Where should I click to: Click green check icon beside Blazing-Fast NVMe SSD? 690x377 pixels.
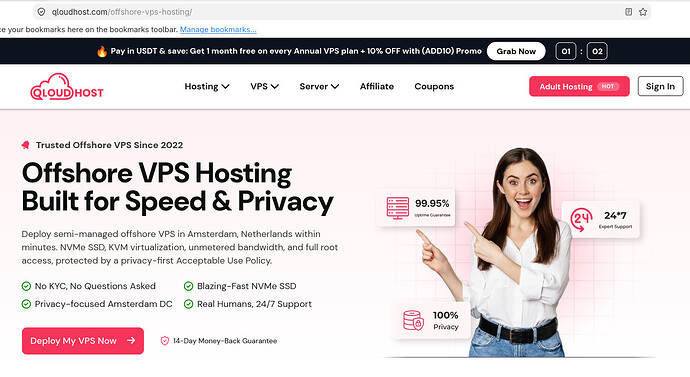tap(188, 286)
